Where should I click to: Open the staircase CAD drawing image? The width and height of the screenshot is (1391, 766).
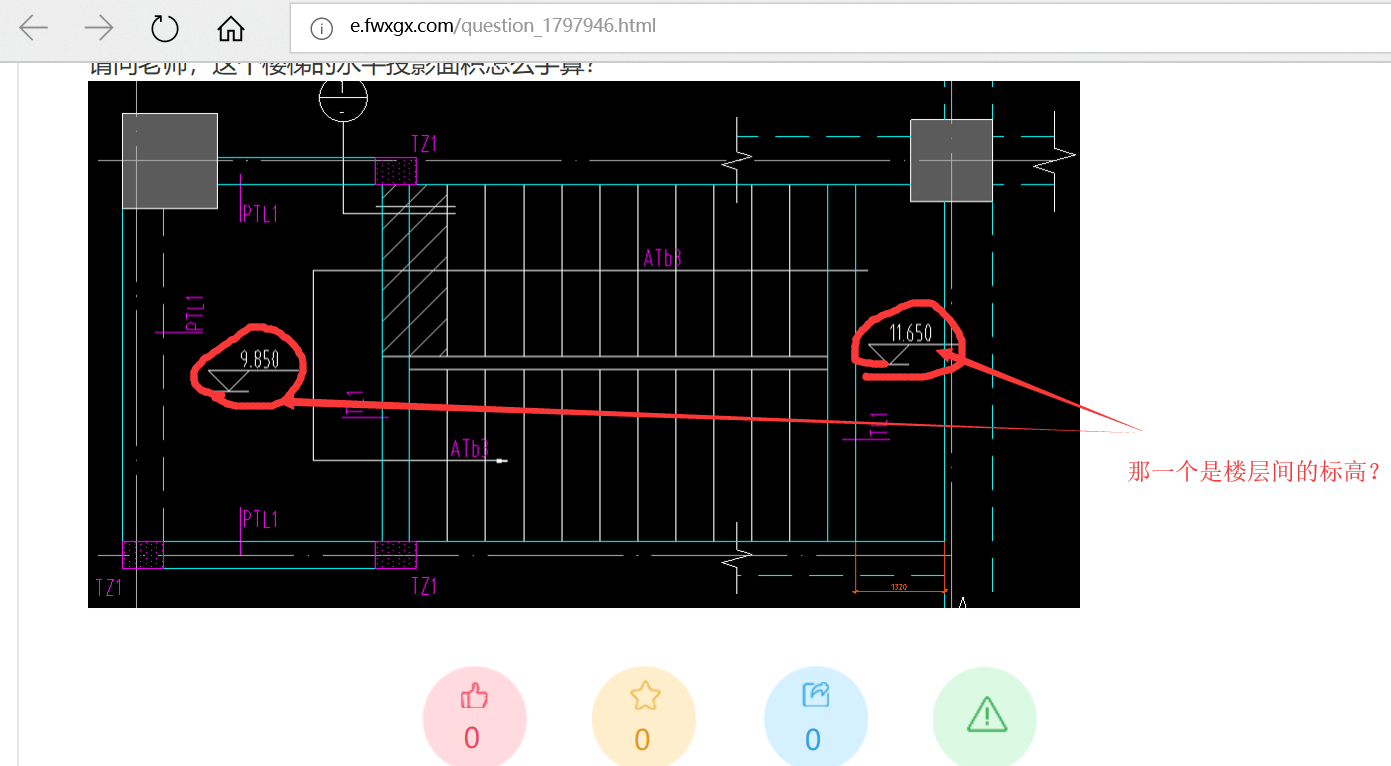[x=584, y=344]
